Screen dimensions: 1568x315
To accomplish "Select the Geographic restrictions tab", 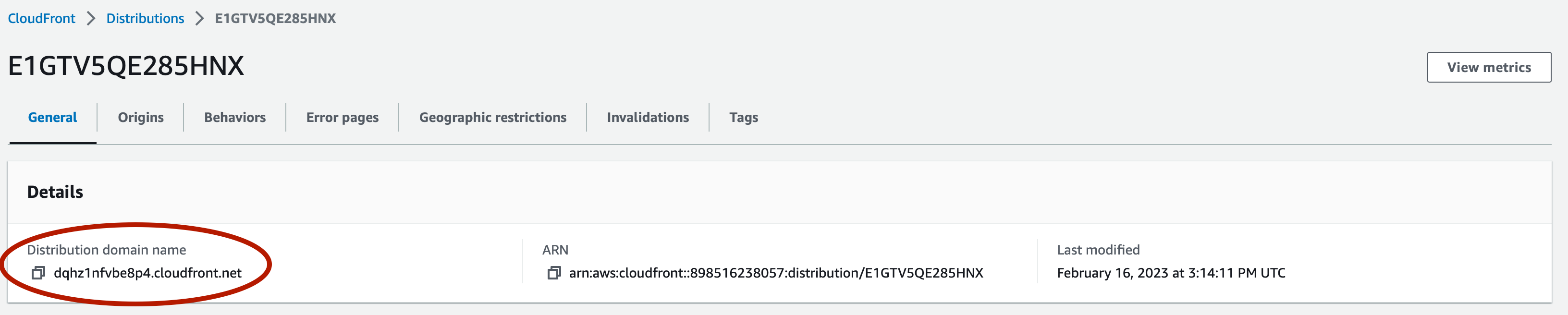I will 492,117.
